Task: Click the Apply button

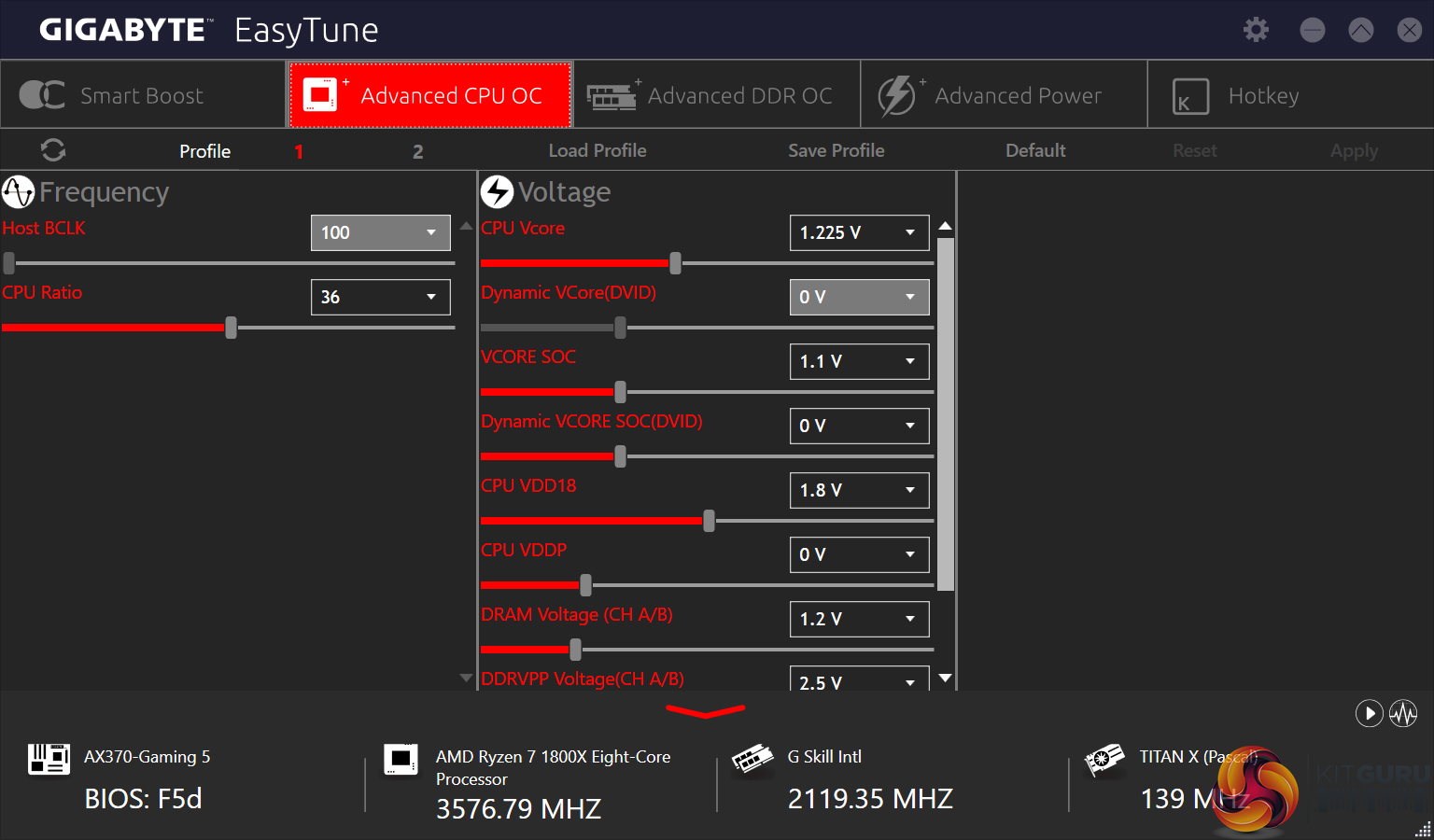Action: [1354, 150]
